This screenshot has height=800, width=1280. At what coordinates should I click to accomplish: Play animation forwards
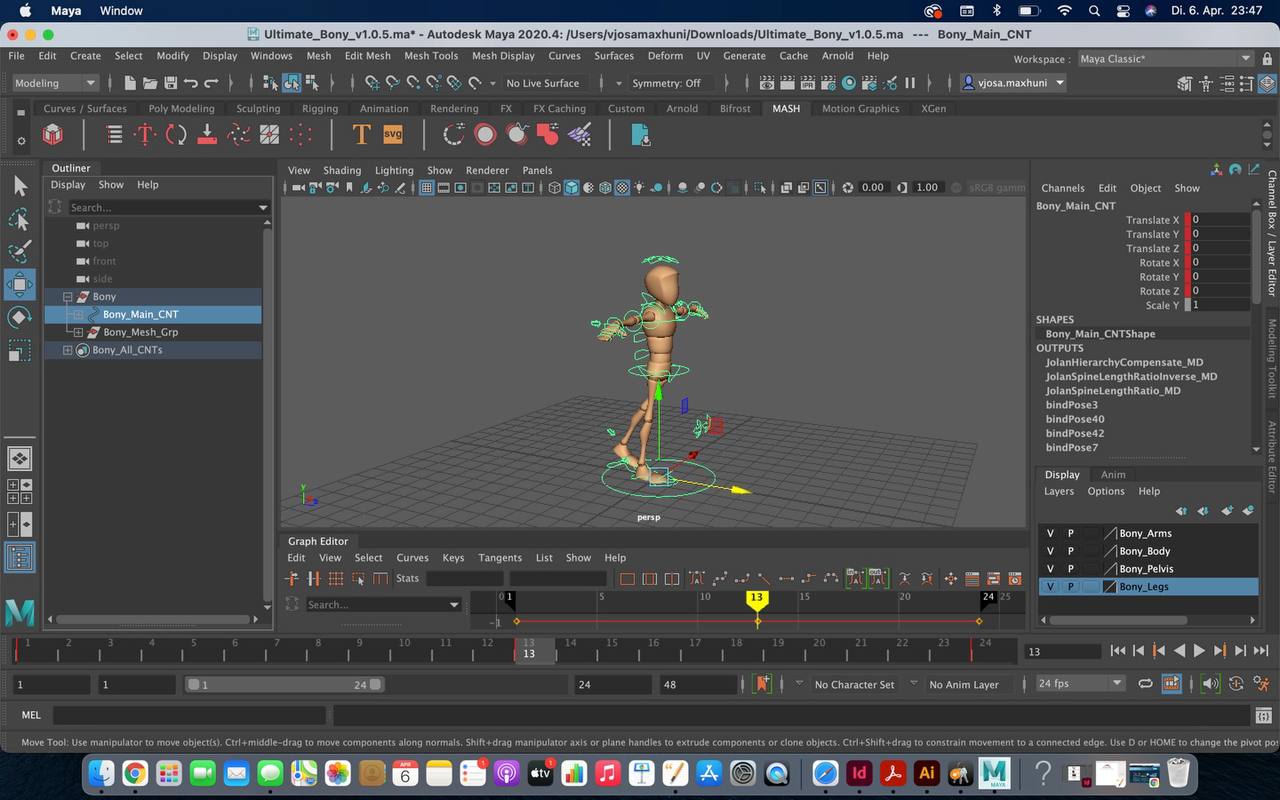click(x=1199, y=651)
